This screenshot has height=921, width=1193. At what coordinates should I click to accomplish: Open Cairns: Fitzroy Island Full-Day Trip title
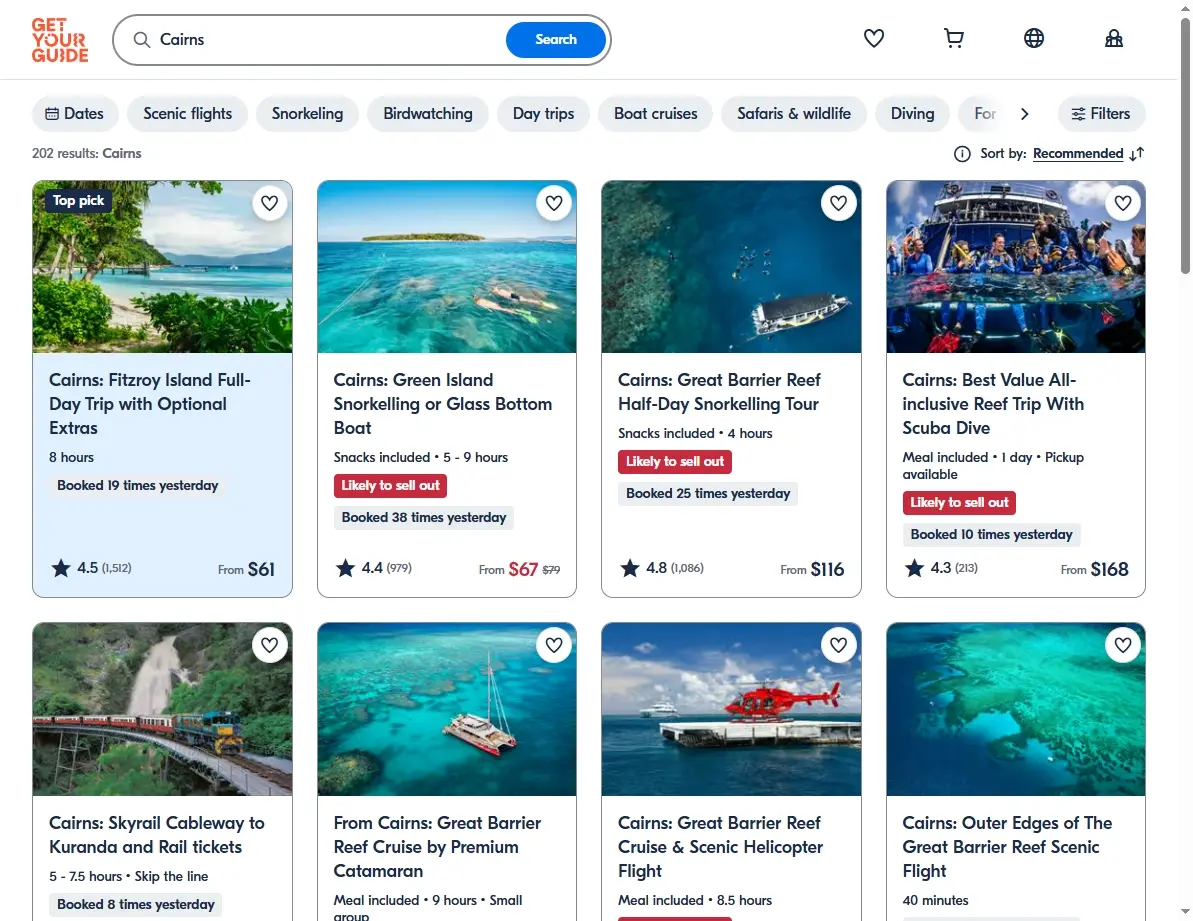pyautogui.click(x=149, y=404)
